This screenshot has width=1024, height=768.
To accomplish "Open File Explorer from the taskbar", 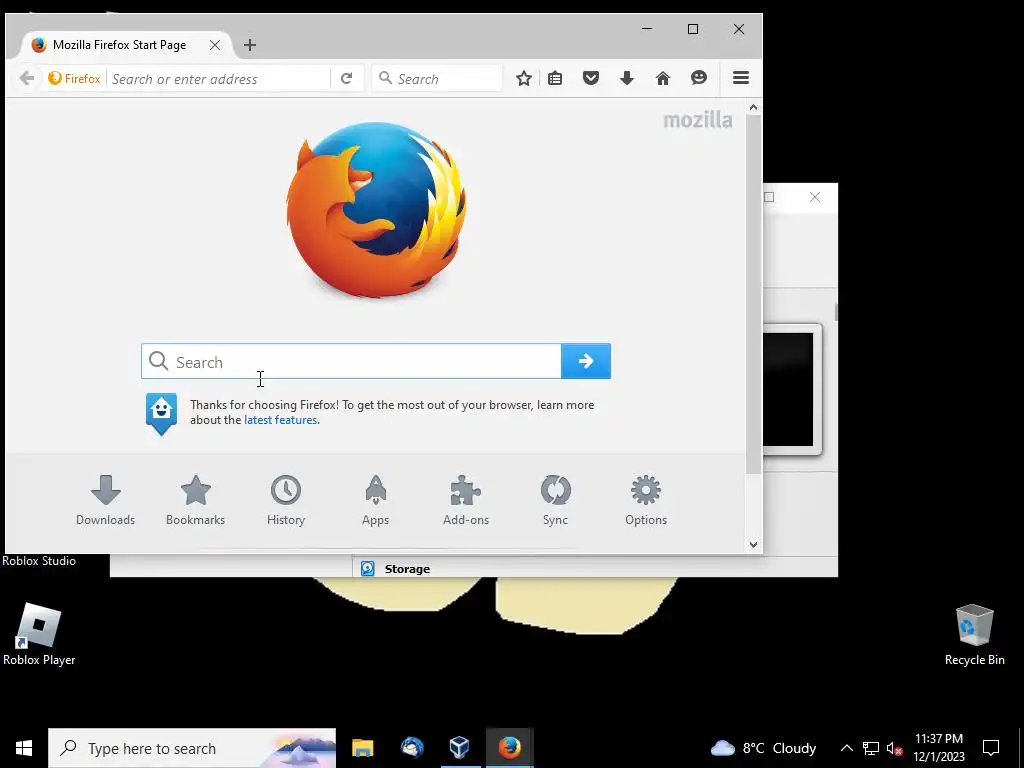I will click(362, 748).
